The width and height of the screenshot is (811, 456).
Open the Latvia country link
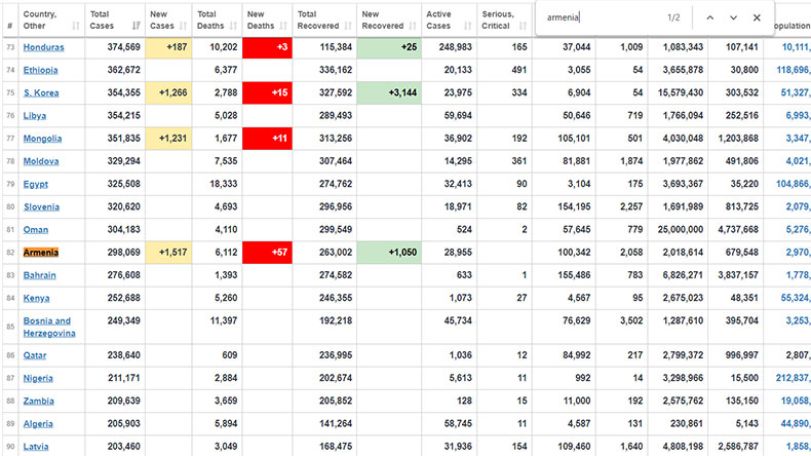pyautogui.click(x=36, y=446)
